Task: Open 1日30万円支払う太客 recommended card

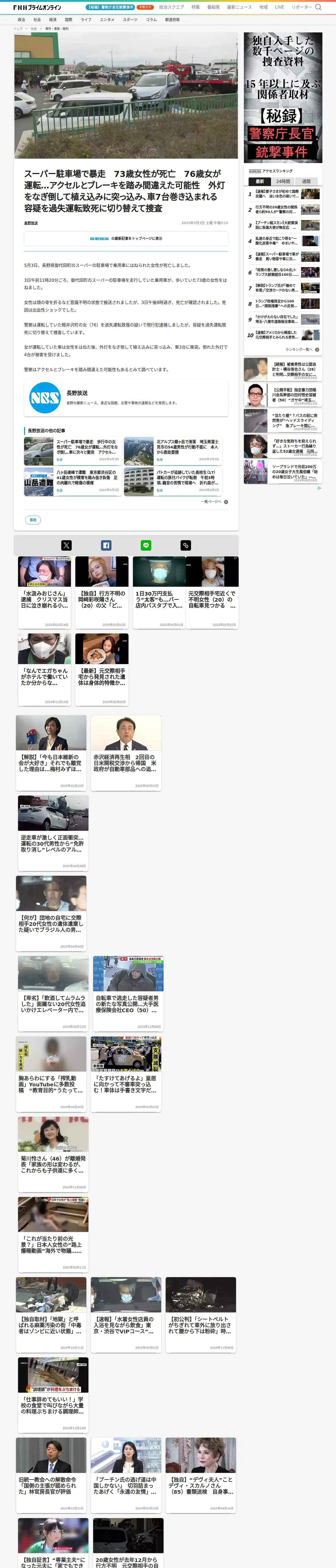Action: [x=159, y=592]
